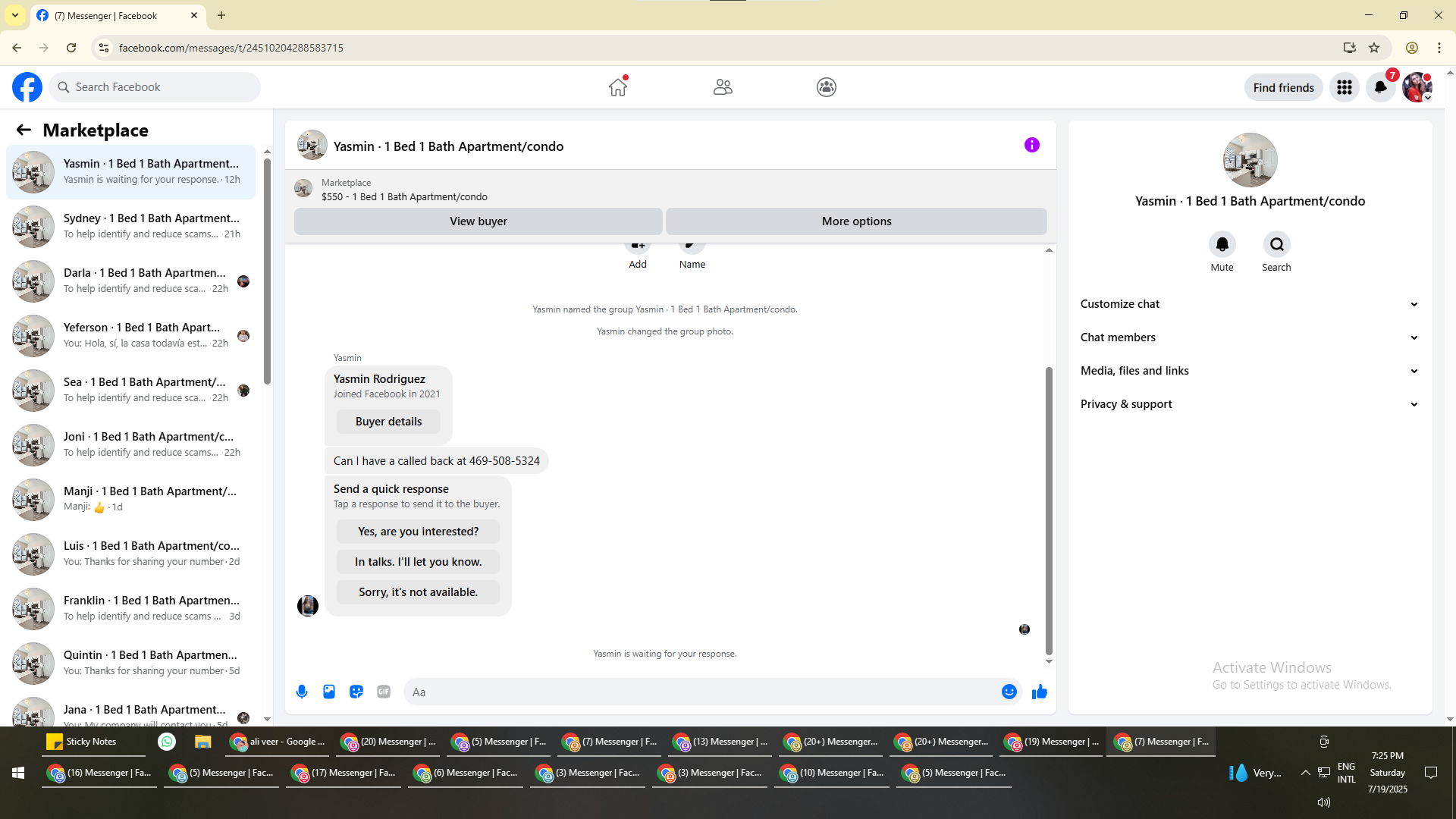This screenshot has height=819, width=1456.
Task: Expand Media, files and links
Action: click(x=1249, y=371)
